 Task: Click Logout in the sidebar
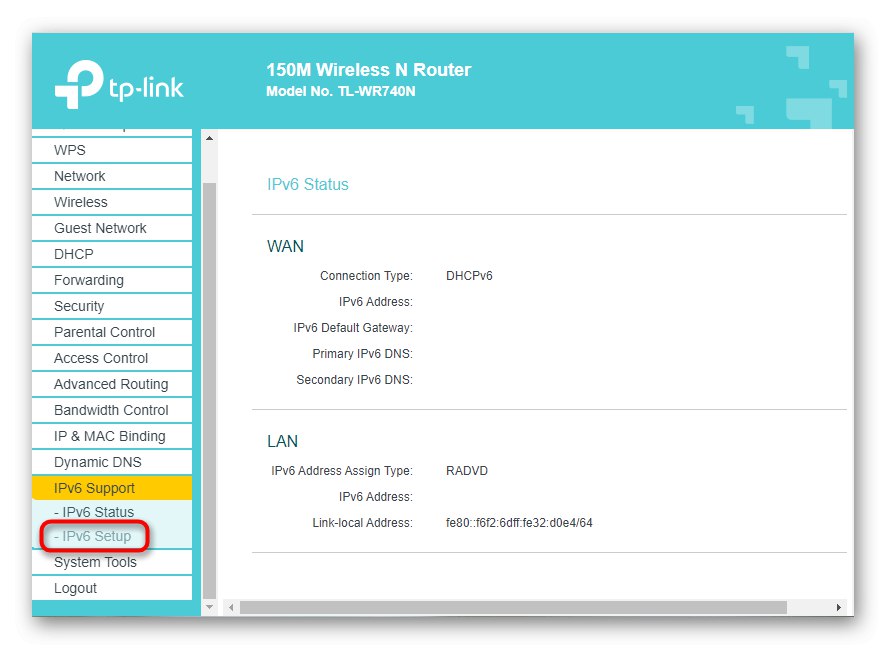(112, 589)
